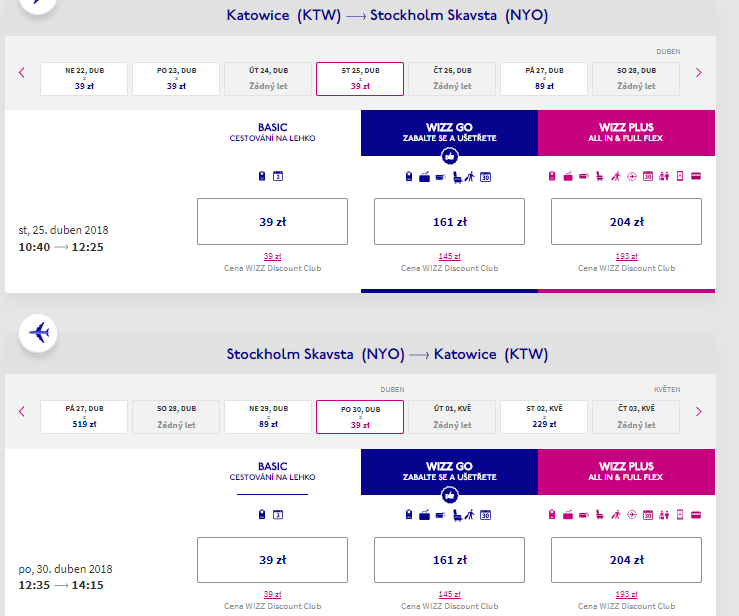
Task: Click the airplane icon beside the Stockholm–Katowice route
Action: 39,332
